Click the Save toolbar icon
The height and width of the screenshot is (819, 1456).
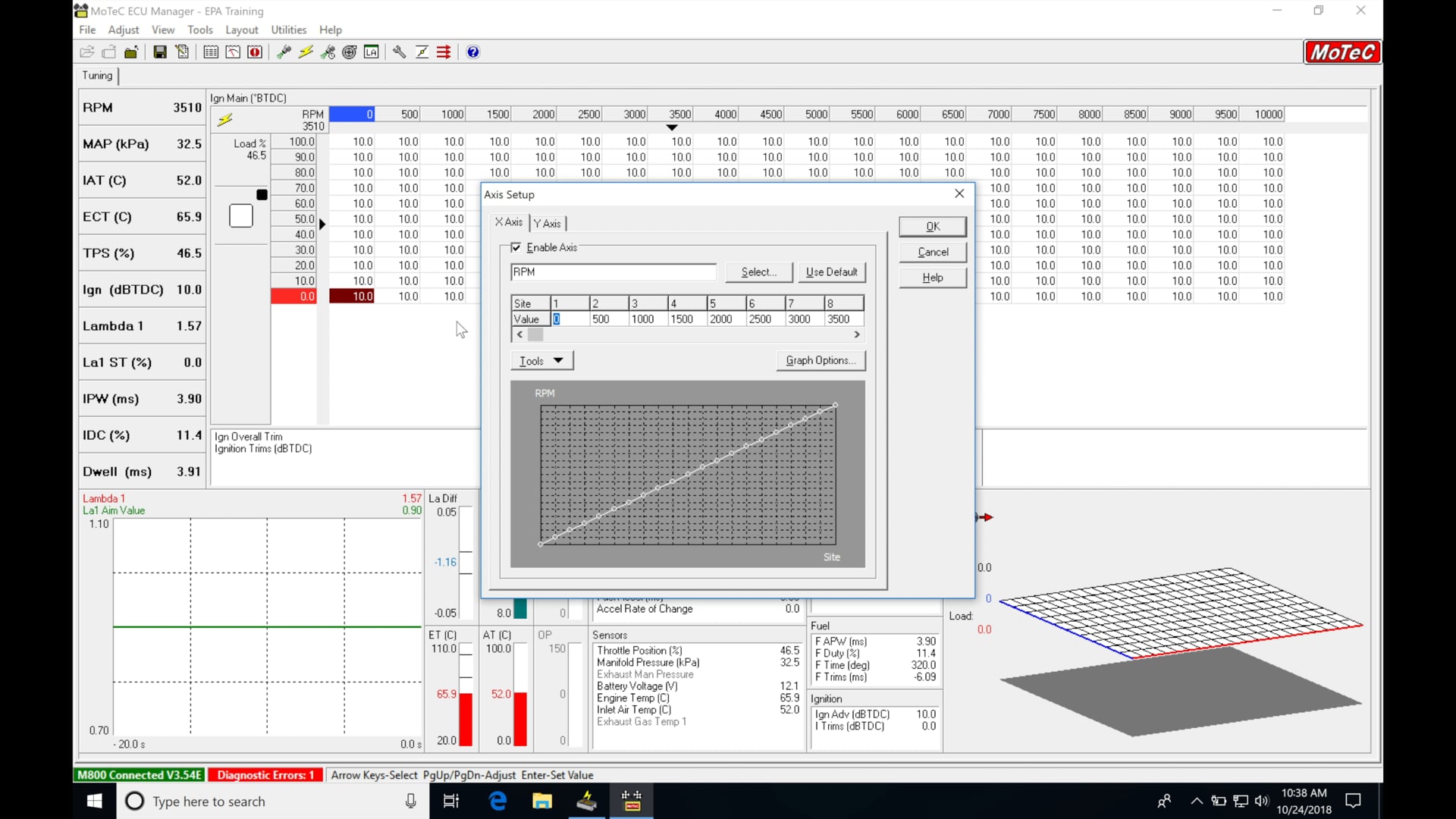[x=160, y=52]
